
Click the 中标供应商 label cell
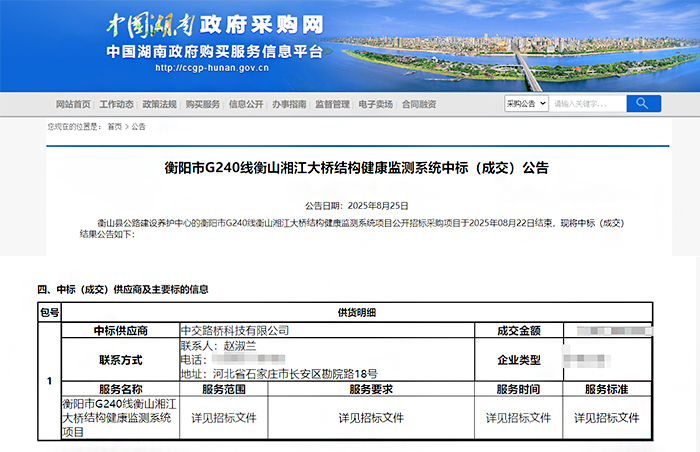[x=121, y=331]
